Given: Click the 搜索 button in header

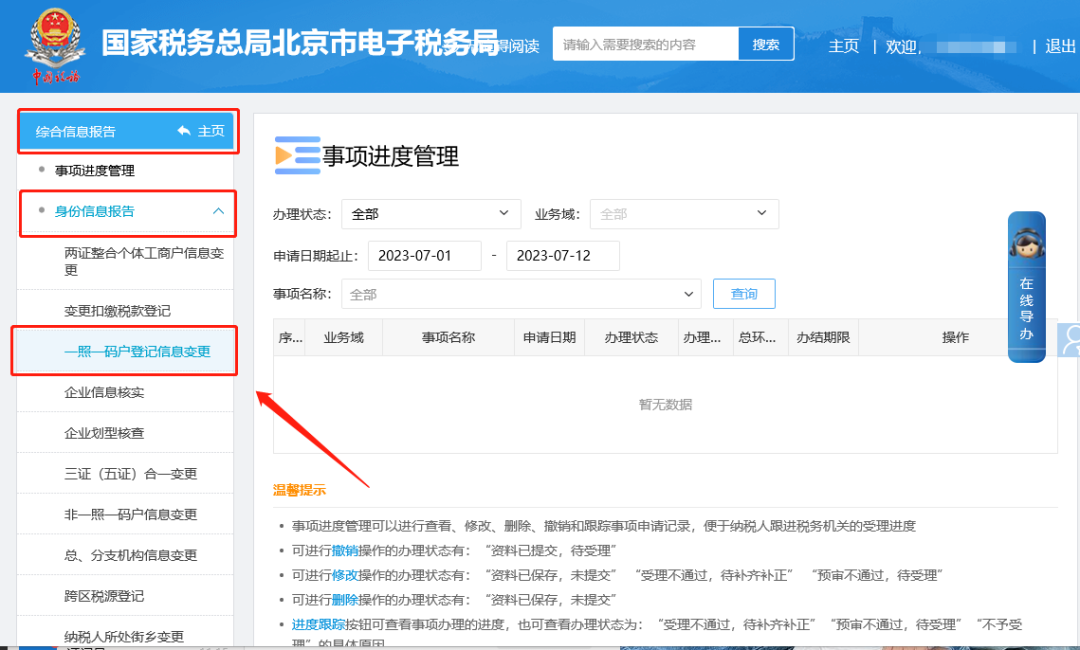Looking at the screenshot, I should 766,45.
